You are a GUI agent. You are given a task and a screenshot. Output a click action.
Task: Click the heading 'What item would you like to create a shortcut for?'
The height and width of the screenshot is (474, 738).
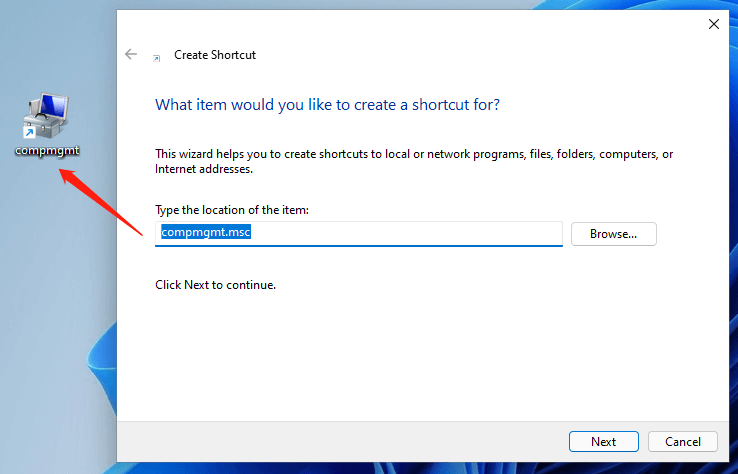pos(327,104)
